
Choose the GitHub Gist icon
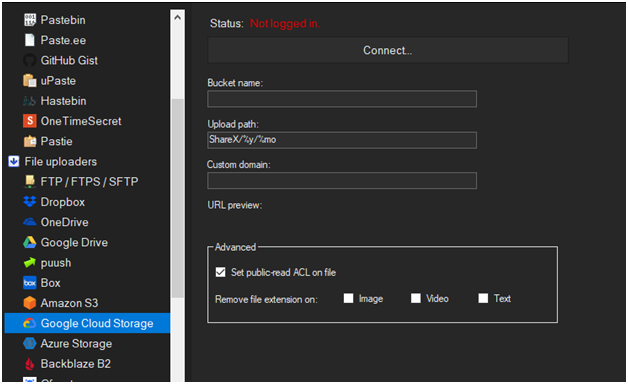30,60
